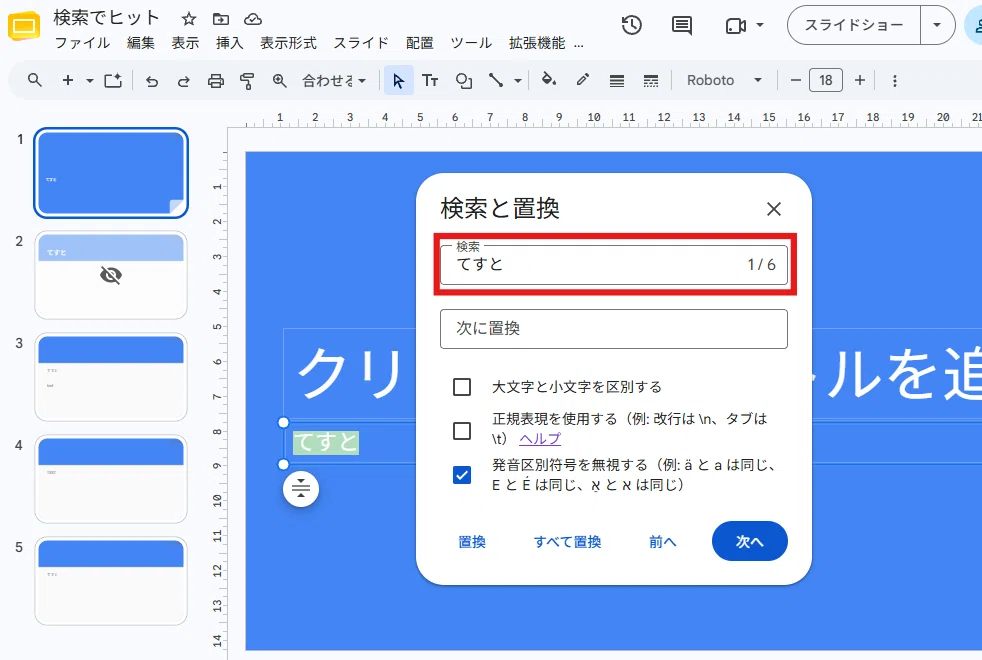Open the border color pencil
The image size is (982, 660).
[x=582, y=80]
